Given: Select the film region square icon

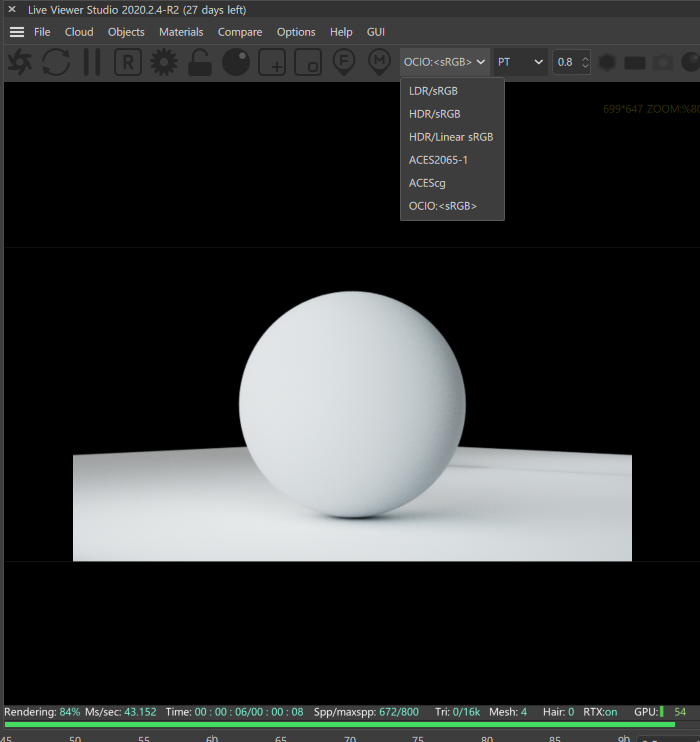Looking at the screenshot, I should coord(308,62).
